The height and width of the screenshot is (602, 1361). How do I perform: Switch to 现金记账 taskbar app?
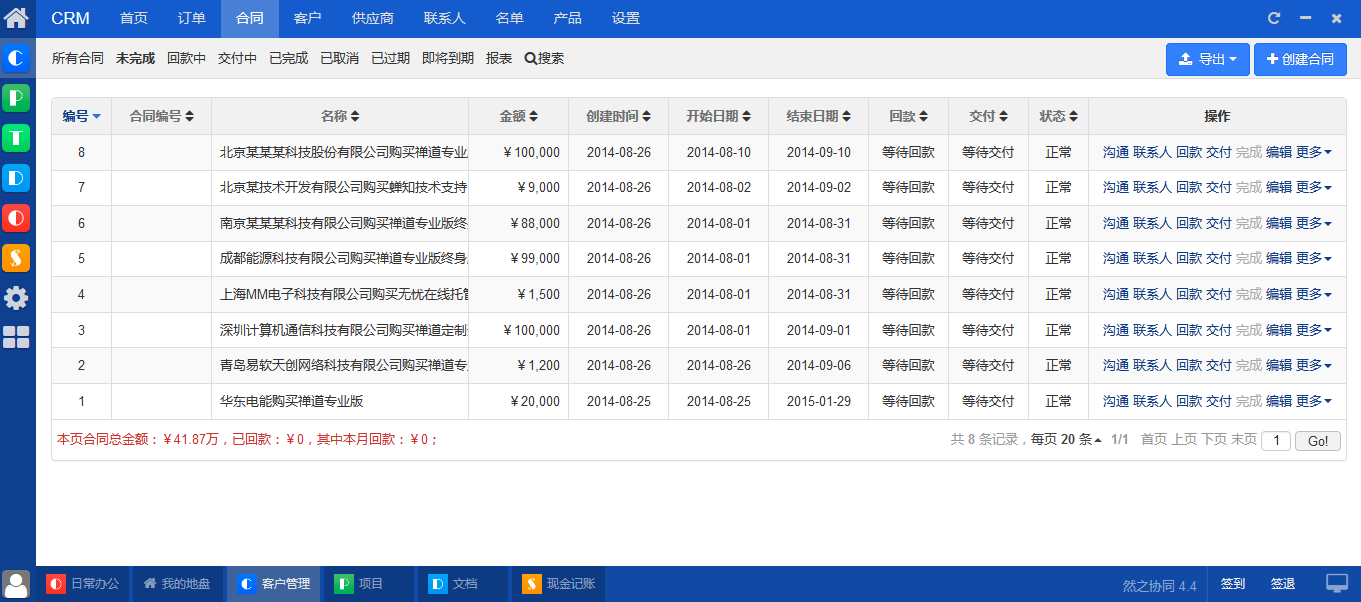[x=560, y=583]
